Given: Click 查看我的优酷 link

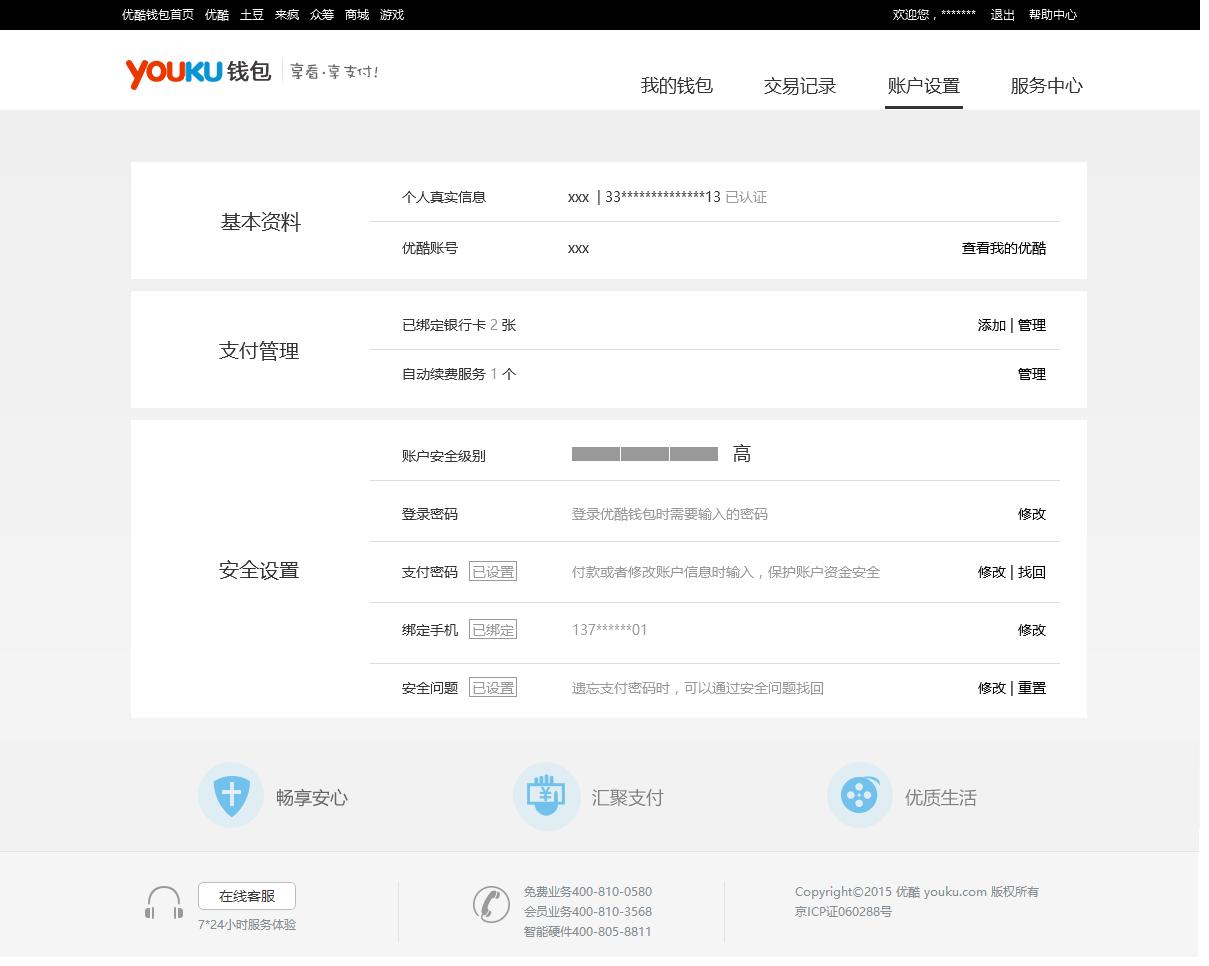Looking at the screenshot, I should pos(1003,248).
